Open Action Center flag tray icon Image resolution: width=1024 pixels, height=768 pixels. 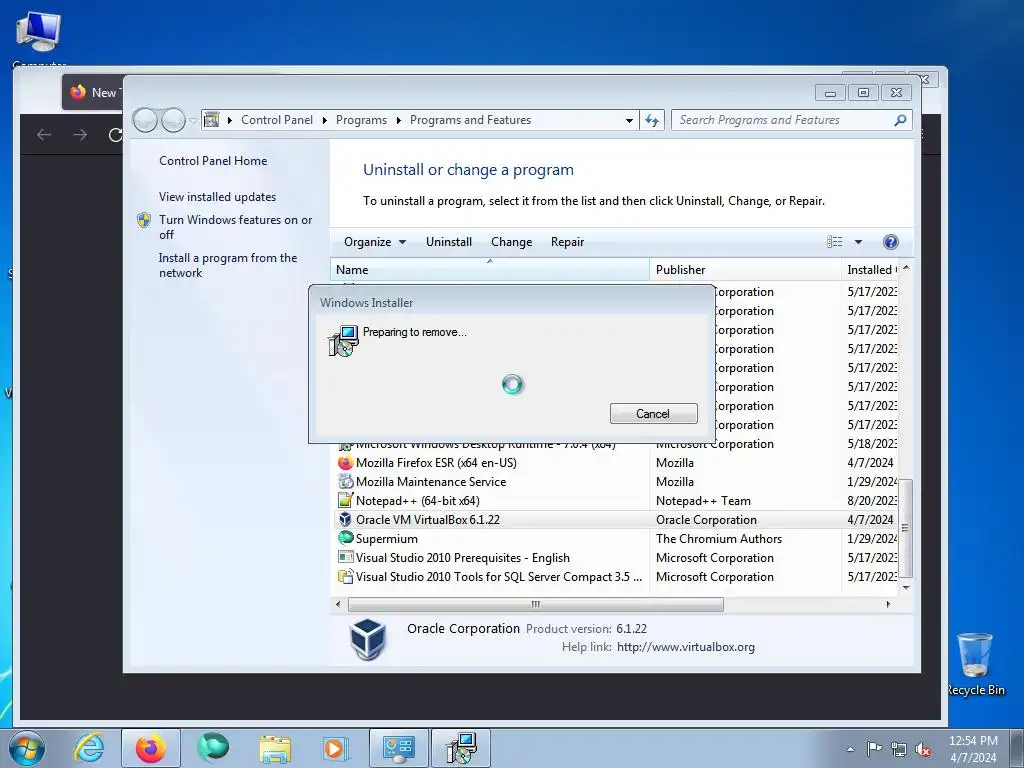[874, 749]
